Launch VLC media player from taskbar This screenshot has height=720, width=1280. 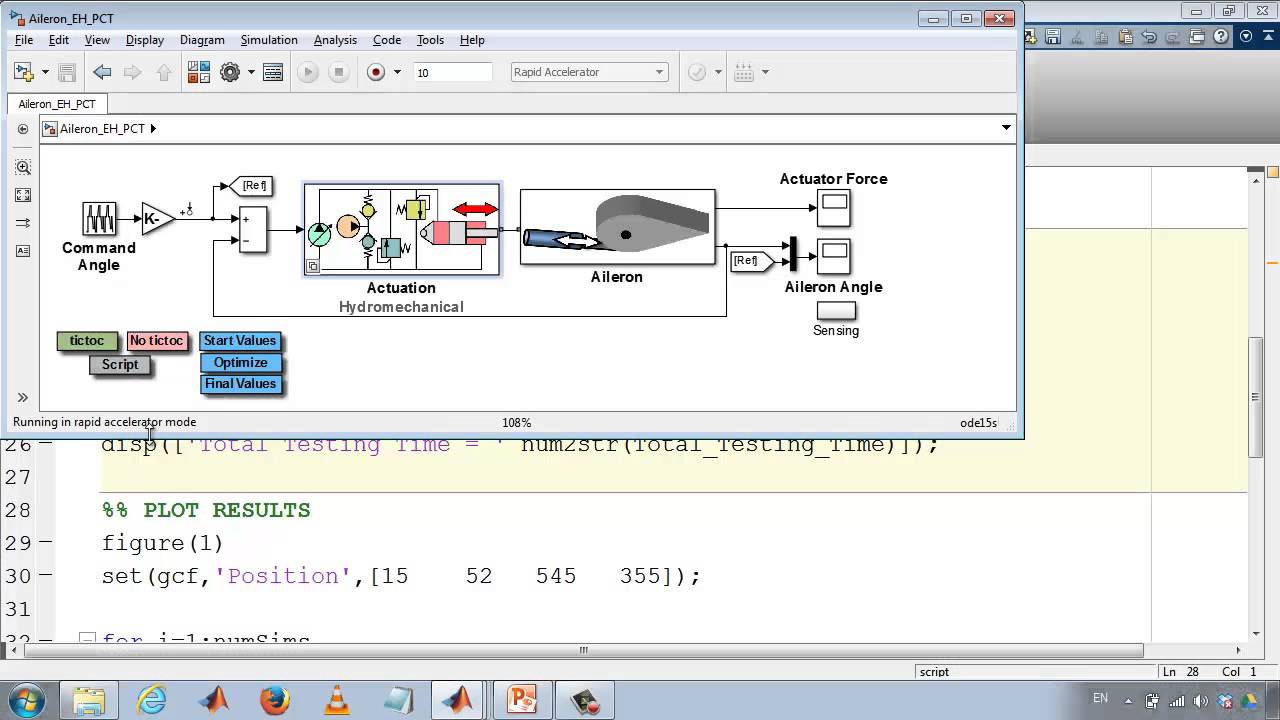pyautogui.click(x=337, y=699)
